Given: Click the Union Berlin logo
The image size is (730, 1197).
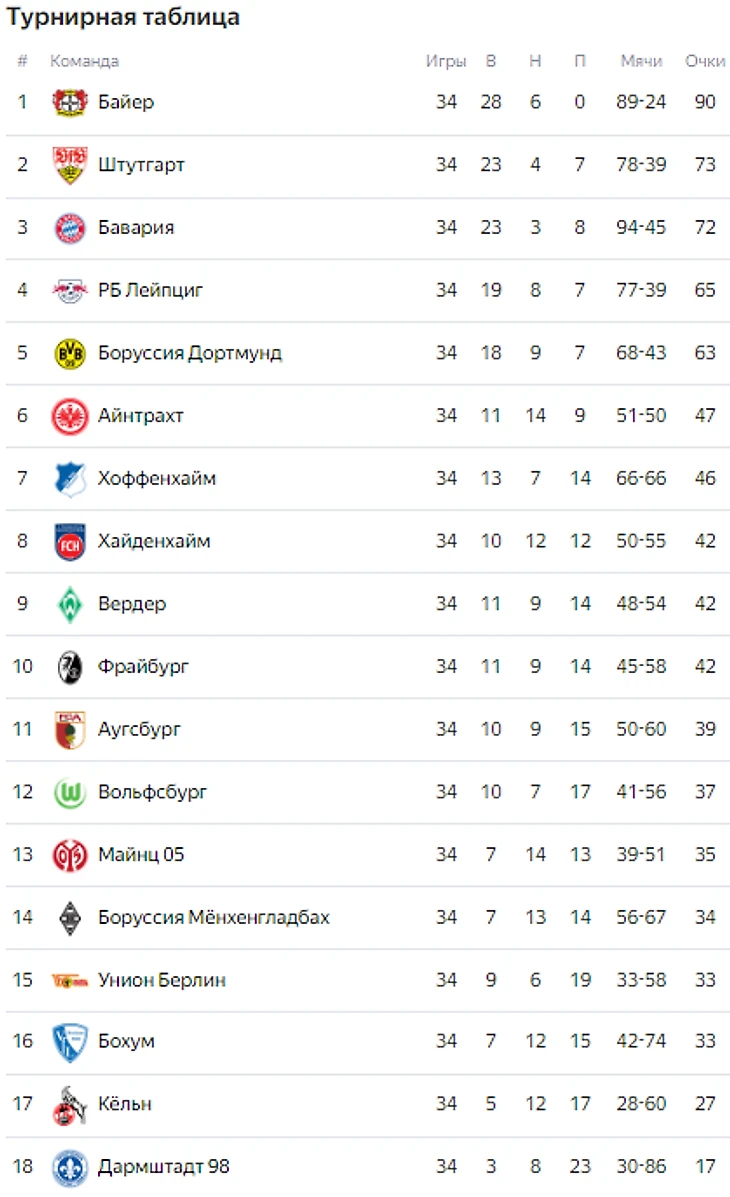Looking at the screenshot, I should (70, 980).
